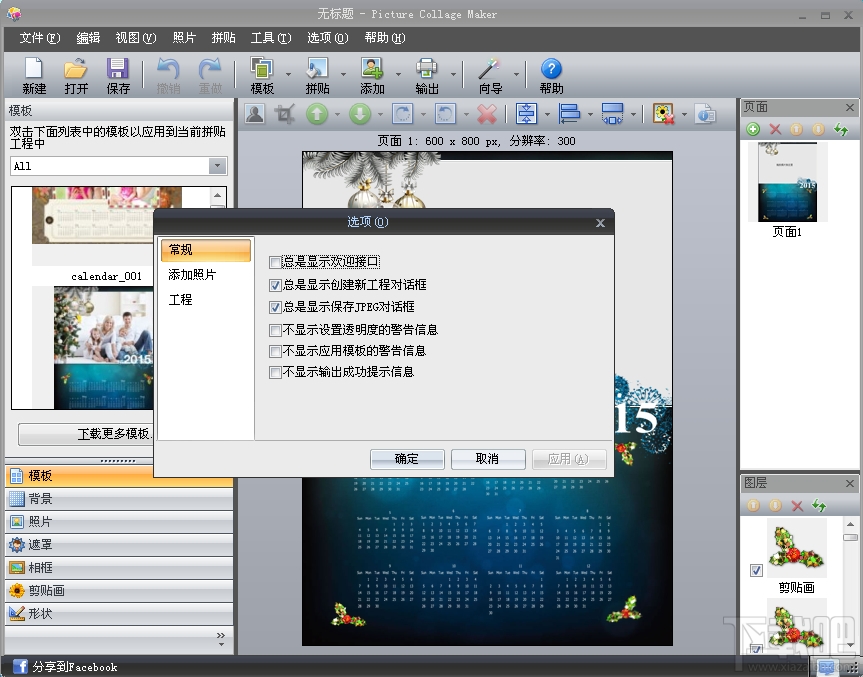
Task: Open the dropdown arrow beside 模板 toolbar button
Action: (289, 74)
